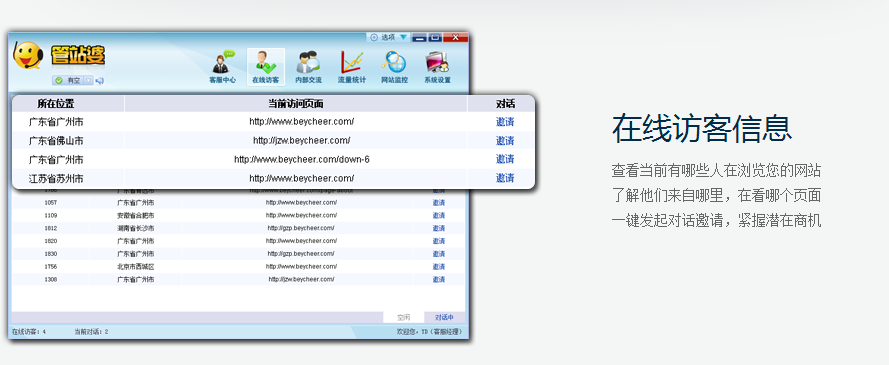Invite visitor 1109 from 安徽省合肥市
Viewport: 889px width, 365px height.
(439, 215)
